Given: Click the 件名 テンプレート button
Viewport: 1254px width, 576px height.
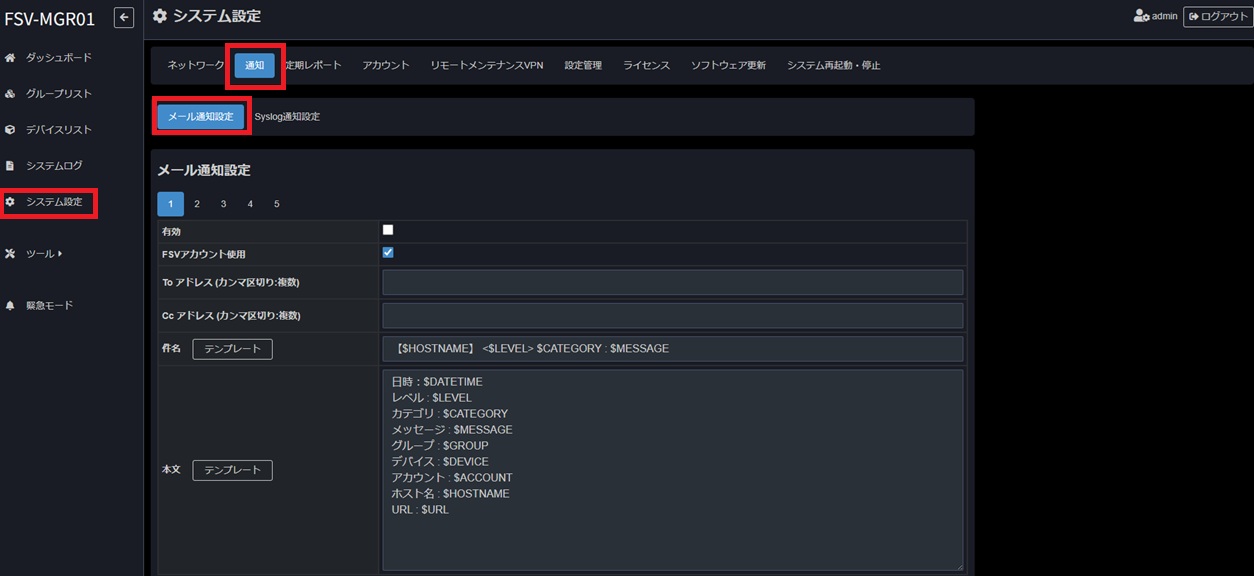Looking at the screenshot, I should 232,349.
